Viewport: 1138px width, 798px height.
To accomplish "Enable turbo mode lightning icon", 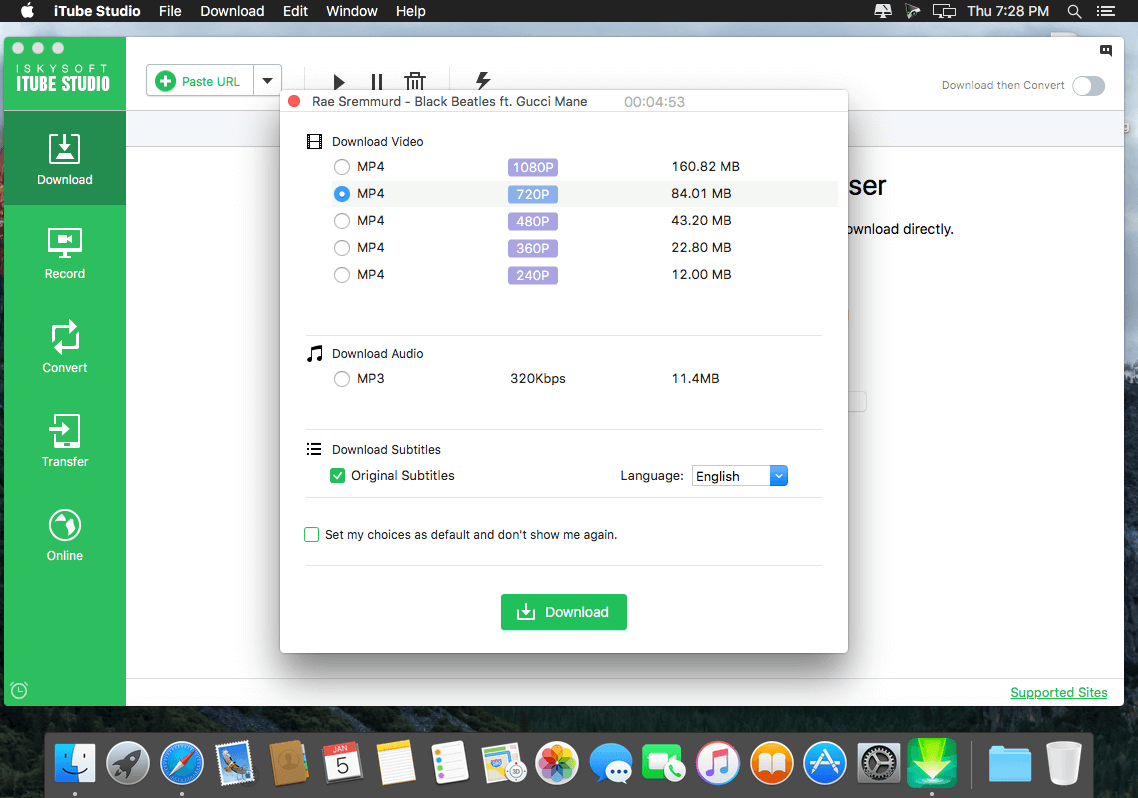I will tap(483, 80).
